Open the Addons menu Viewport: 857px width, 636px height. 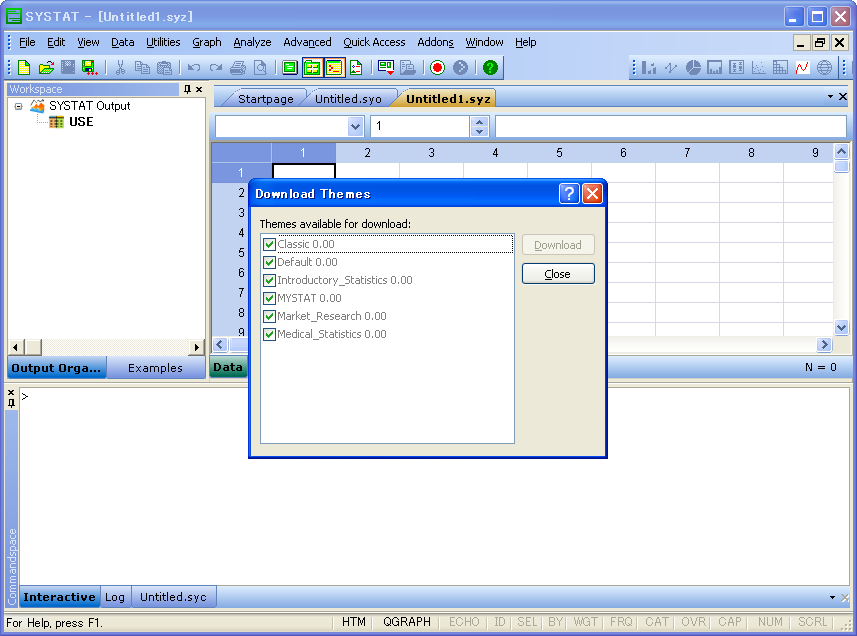click(435, 42)
